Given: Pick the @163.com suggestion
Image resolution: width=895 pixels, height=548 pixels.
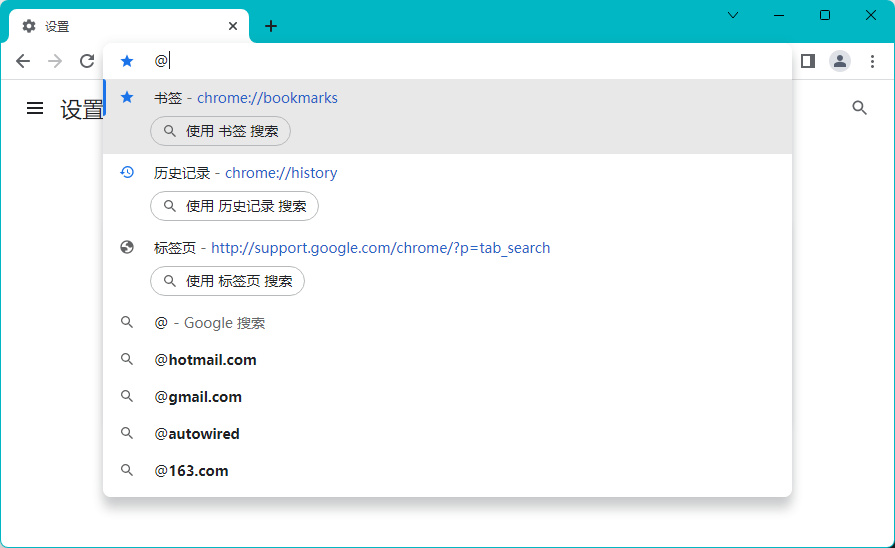Looking at the screenshot, I should tap(191, 471).
